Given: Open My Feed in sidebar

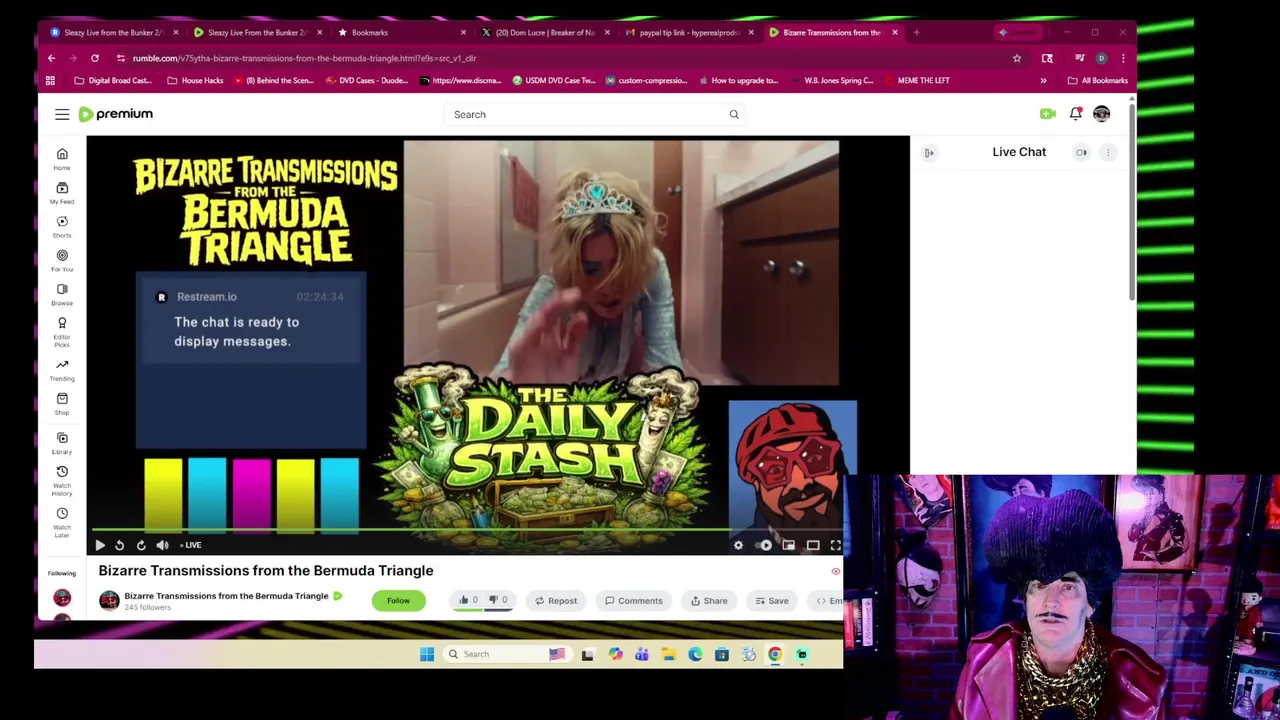Looking at the screenshot, I should [62, 192].
